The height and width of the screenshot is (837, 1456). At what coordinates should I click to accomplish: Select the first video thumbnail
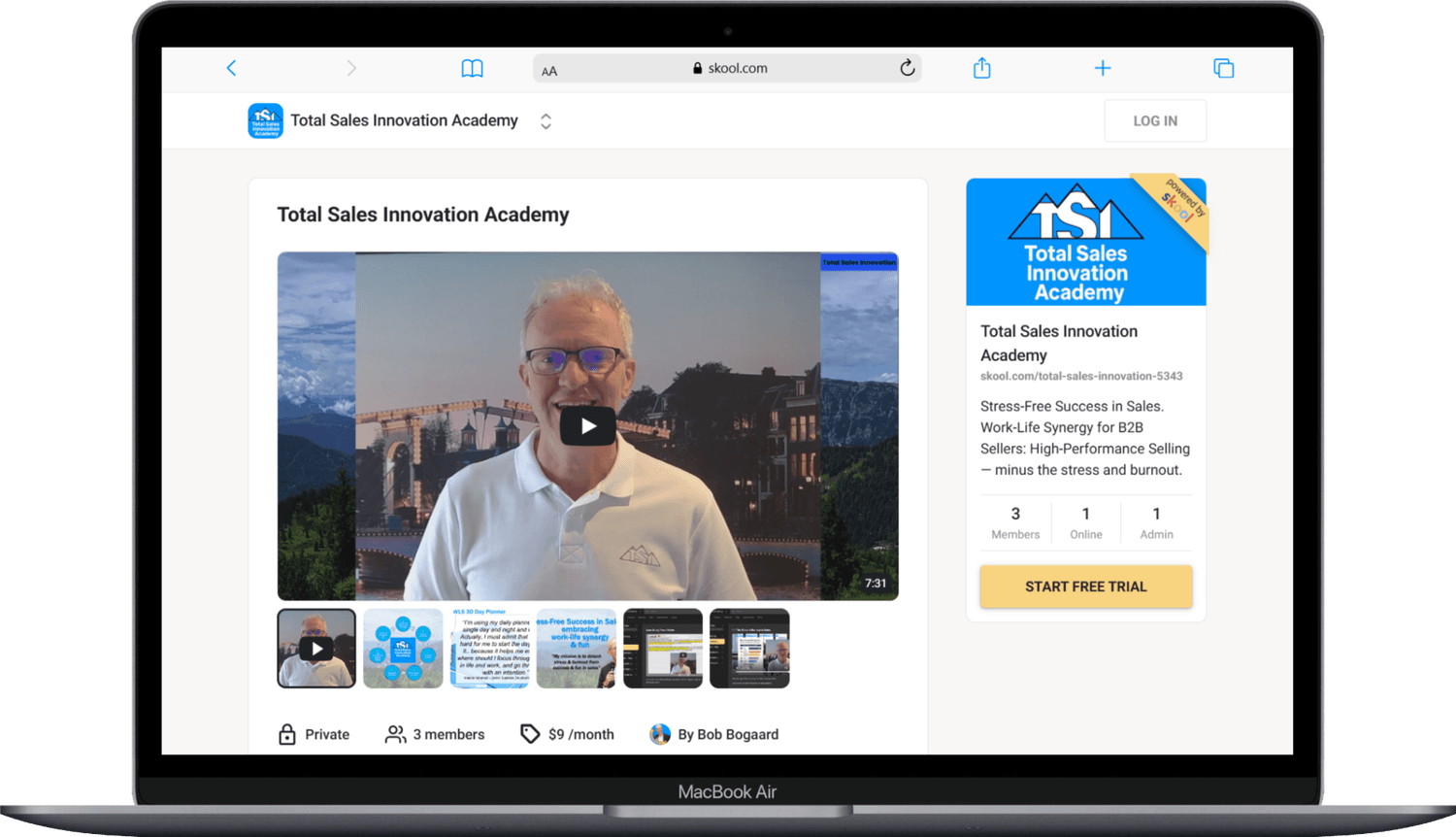pyautogui.click(x=316, y=649)
